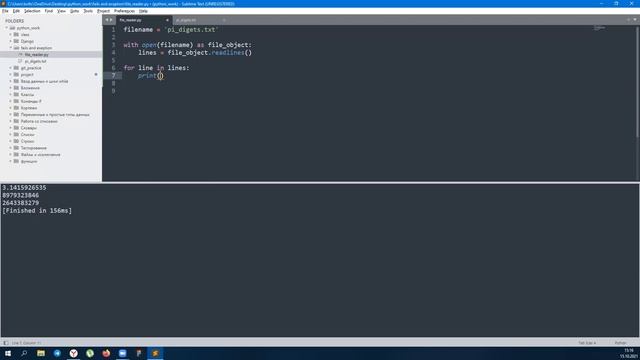The width and height of the screenshot is (640, 360).
Task: Open Windows taskbar search
Action: click(x=24, y=353)
